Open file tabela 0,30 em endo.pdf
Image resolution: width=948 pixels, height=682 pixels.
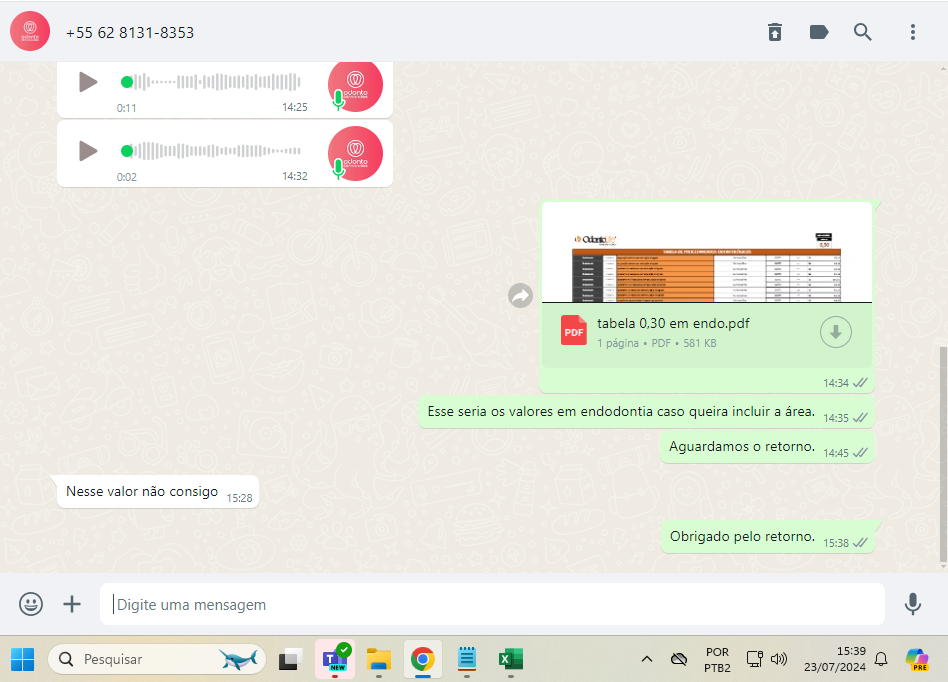coord(673,323)
